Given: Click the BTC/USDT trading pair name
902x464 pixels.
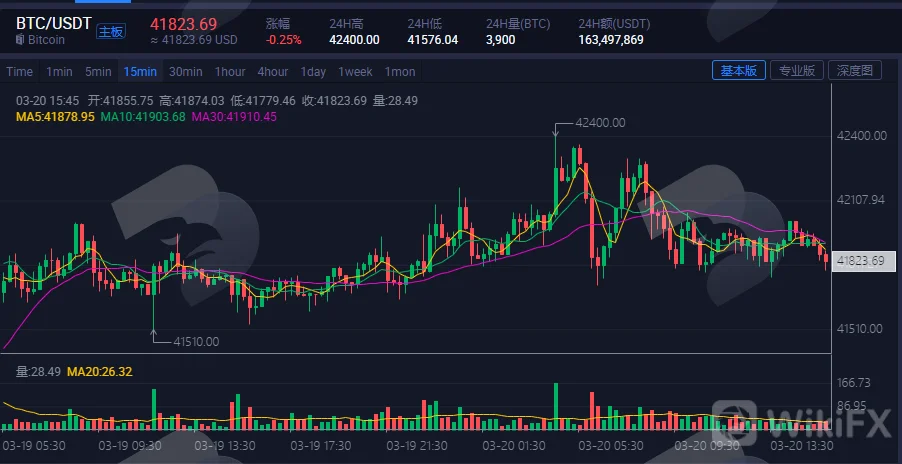Looking at the screenshot, I should pyautogui.click(x=53, y=24).
